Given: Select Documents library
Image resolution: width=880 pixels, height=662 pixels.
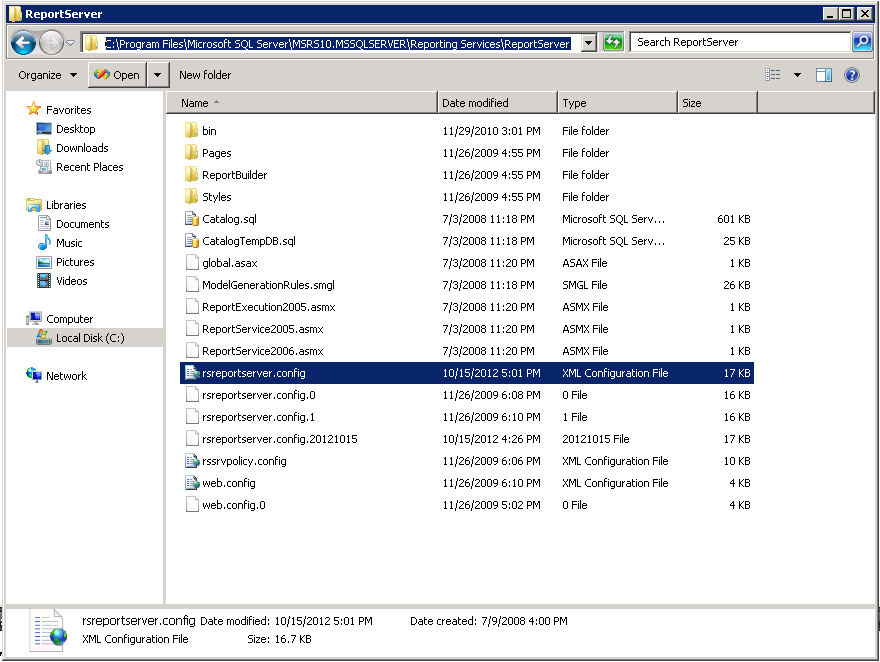Looking at the screenshot, I should [x=82, y=224].
